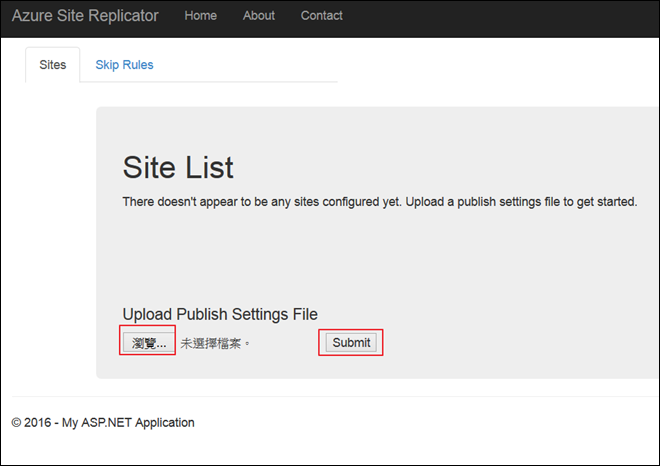Click empty white area below the footer text
The image size is (660, 466).
[330, 450]
